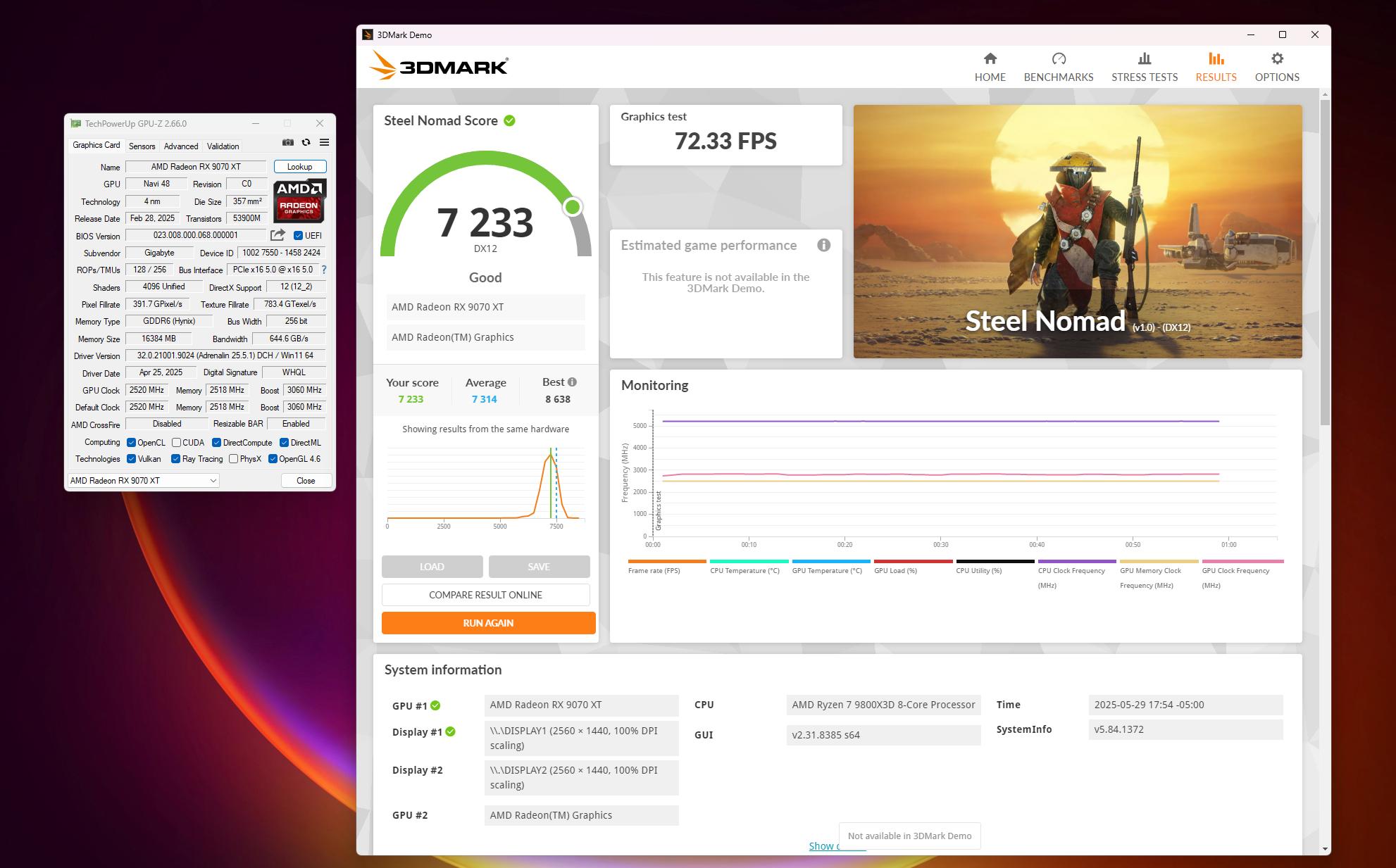Click the Steel Nomad Score green check icon
This screenshot has height=868, width=1396.
tap(509, 120)
